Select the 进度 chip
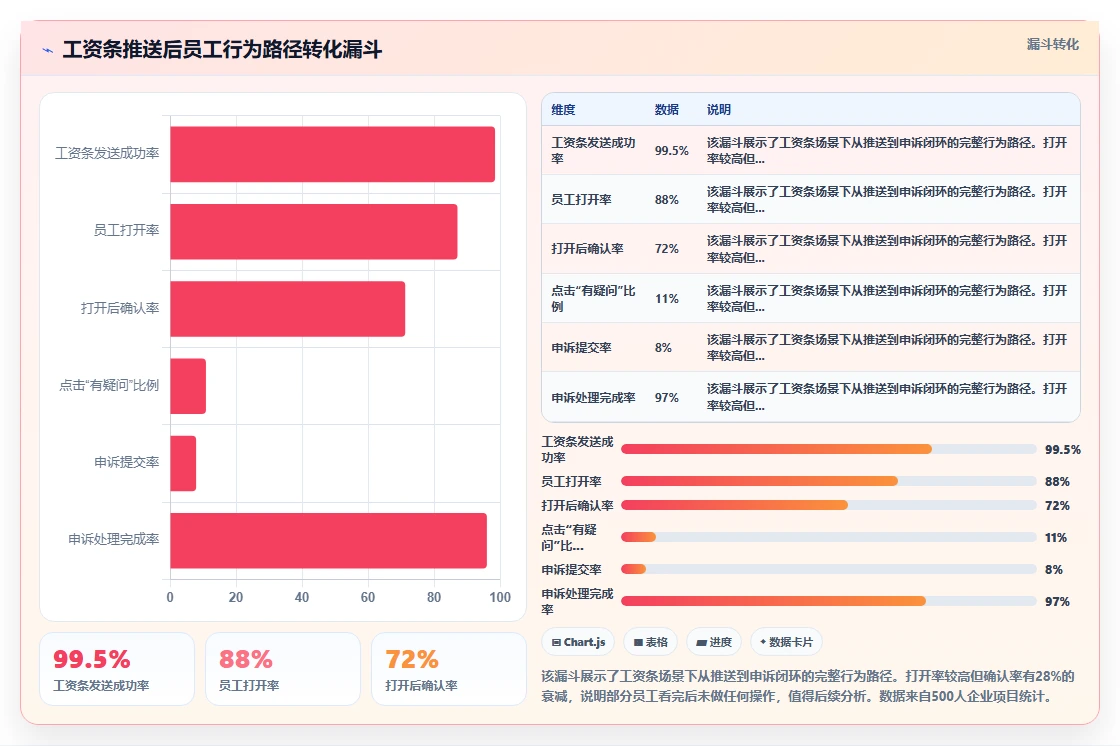 [714, 642]
